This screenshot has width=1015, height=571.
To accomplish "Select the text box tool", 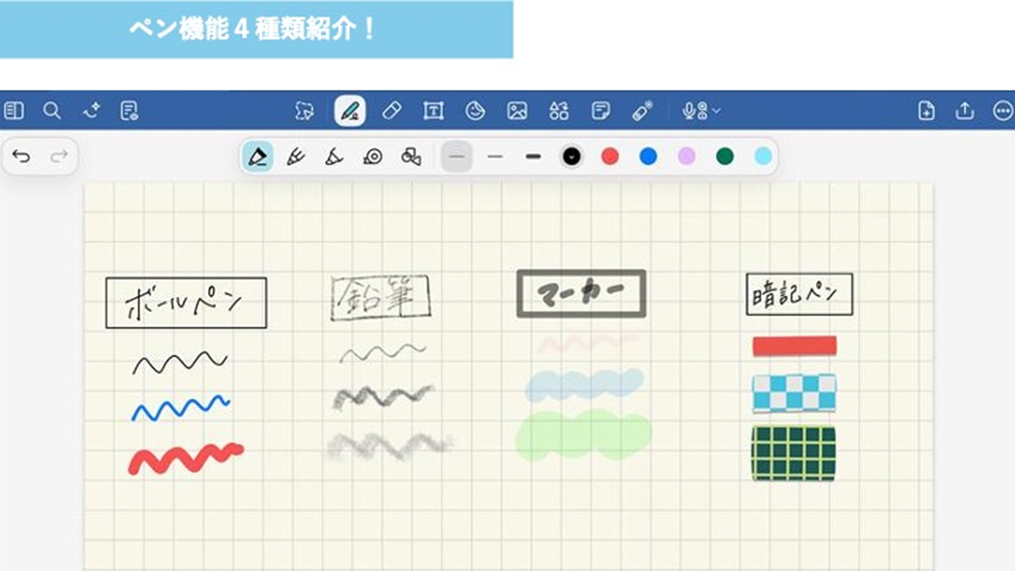I will (433, 111).
